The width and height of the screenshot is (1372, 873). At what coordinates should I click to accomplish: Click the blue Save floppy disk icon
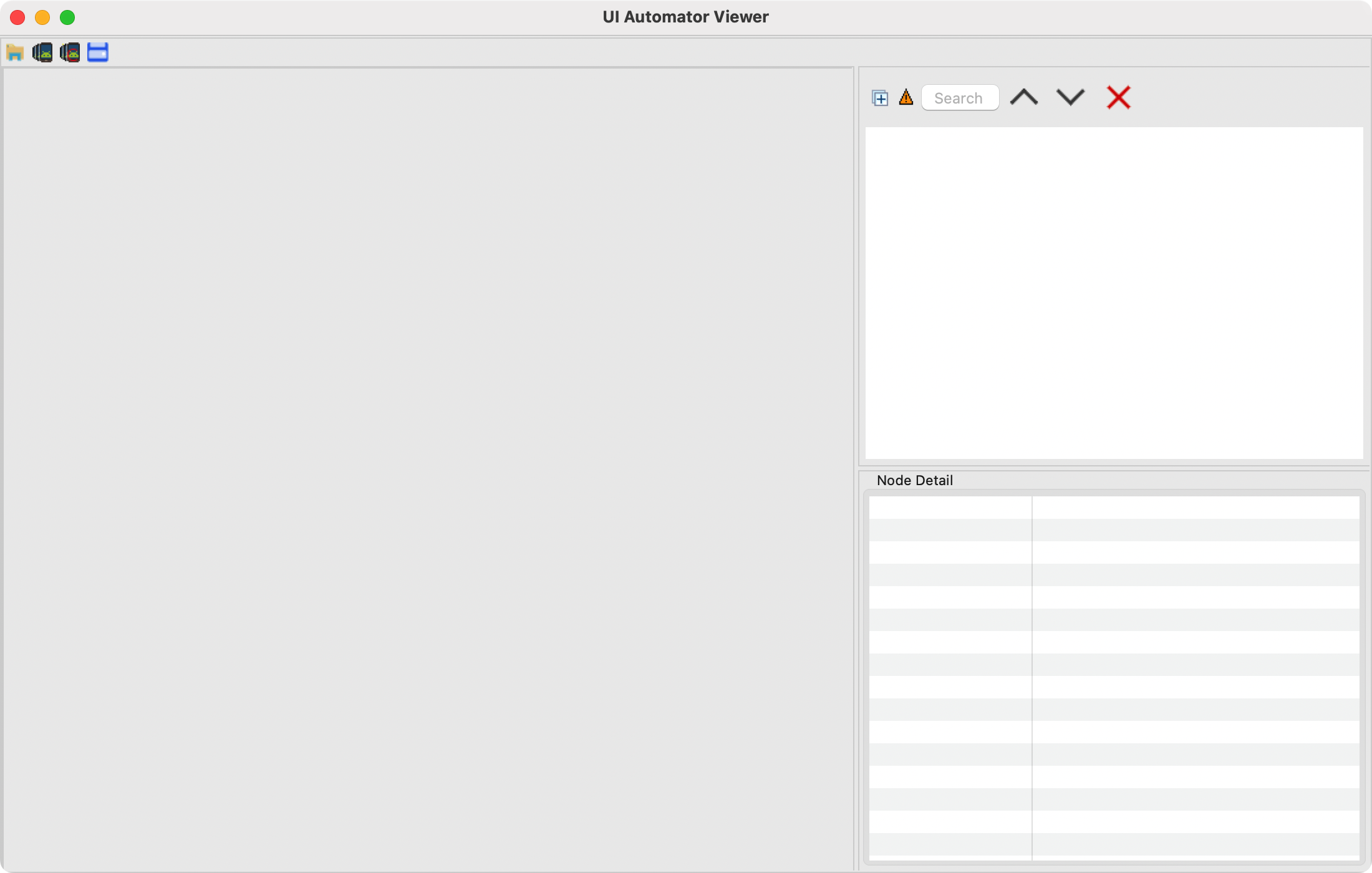[98, 52]
